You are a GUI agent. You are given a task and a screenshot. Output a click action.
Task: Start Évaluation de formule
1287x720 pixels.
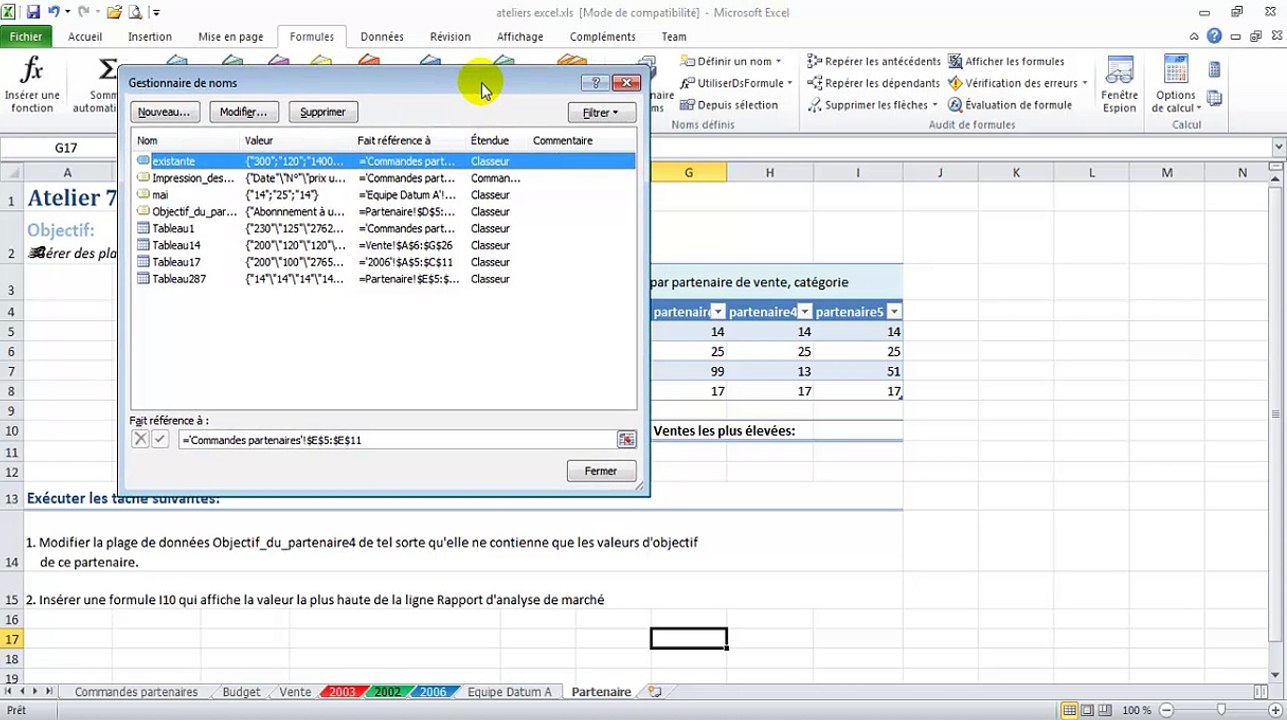[1010, 105]
